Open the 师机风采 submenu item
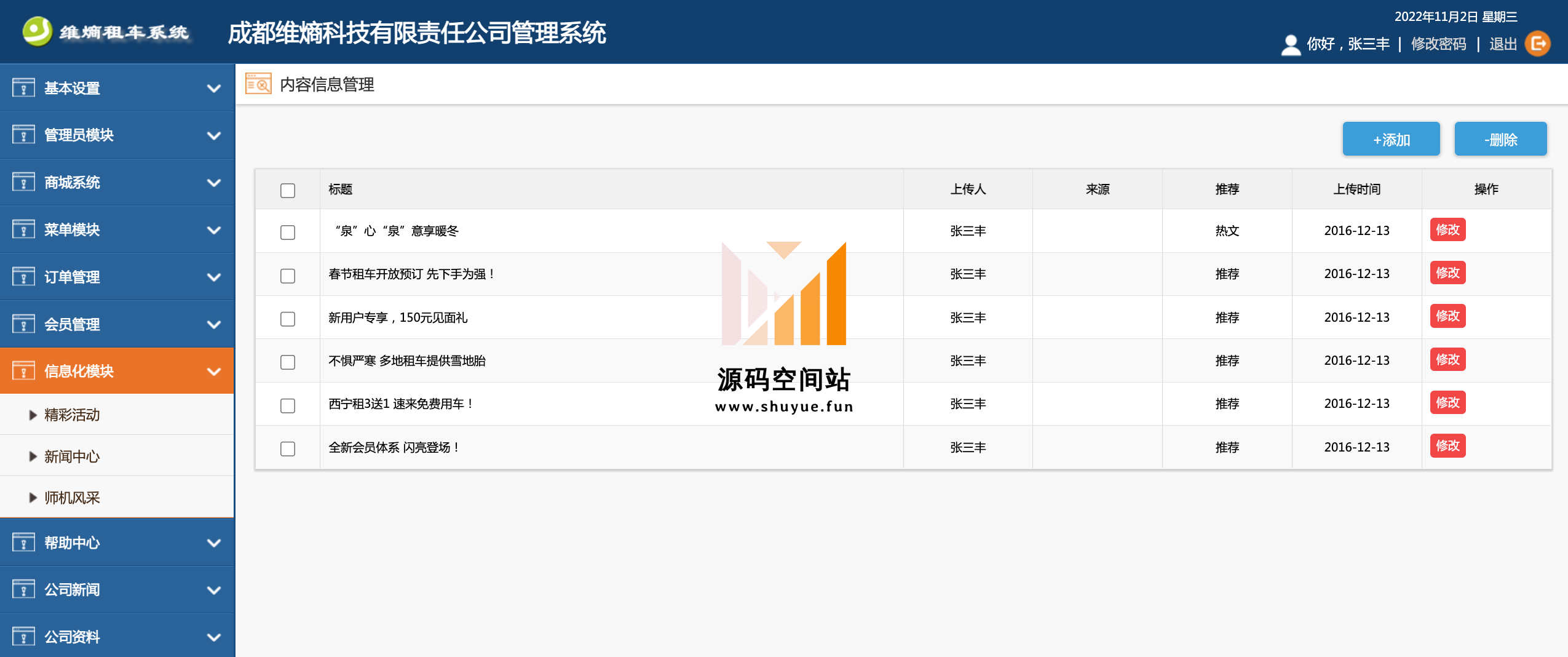 [x=117, y=497]
